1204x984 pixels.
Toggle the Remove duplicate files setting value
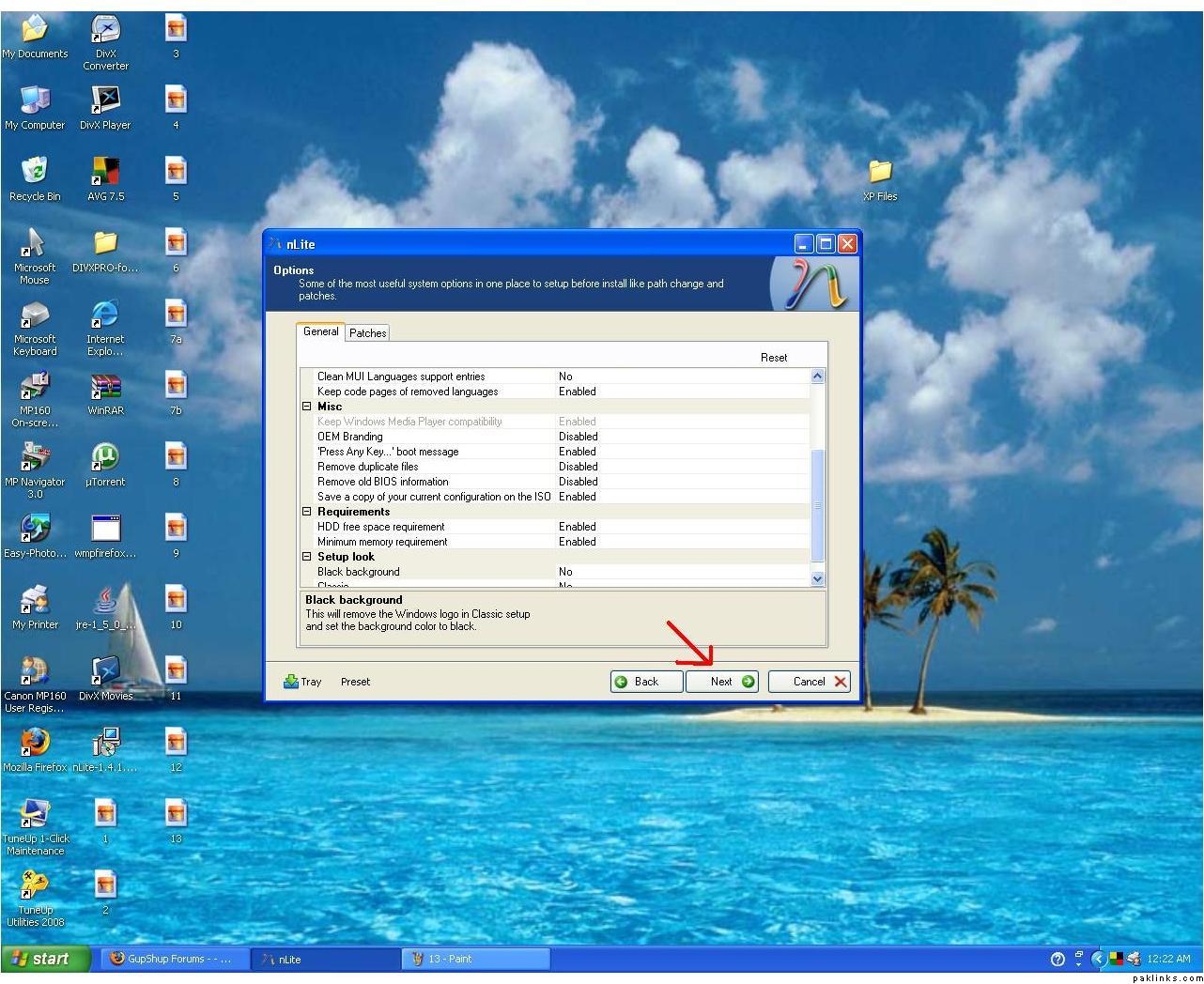point(578,467)
